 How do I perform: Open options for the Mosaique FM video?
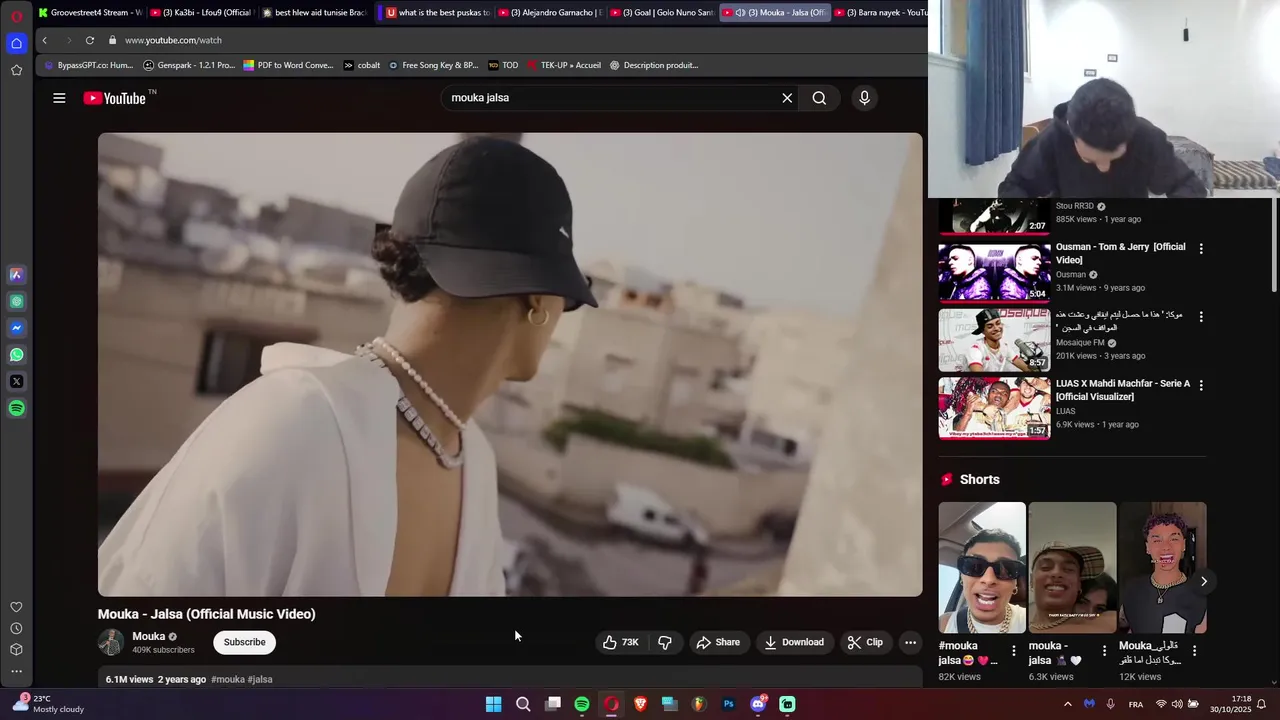coord(1201,316)
